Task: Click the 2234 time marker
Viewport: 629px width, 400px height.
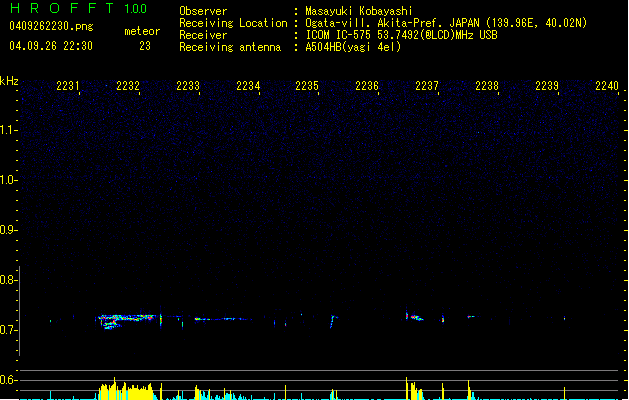Action: [x=248, y=86]
